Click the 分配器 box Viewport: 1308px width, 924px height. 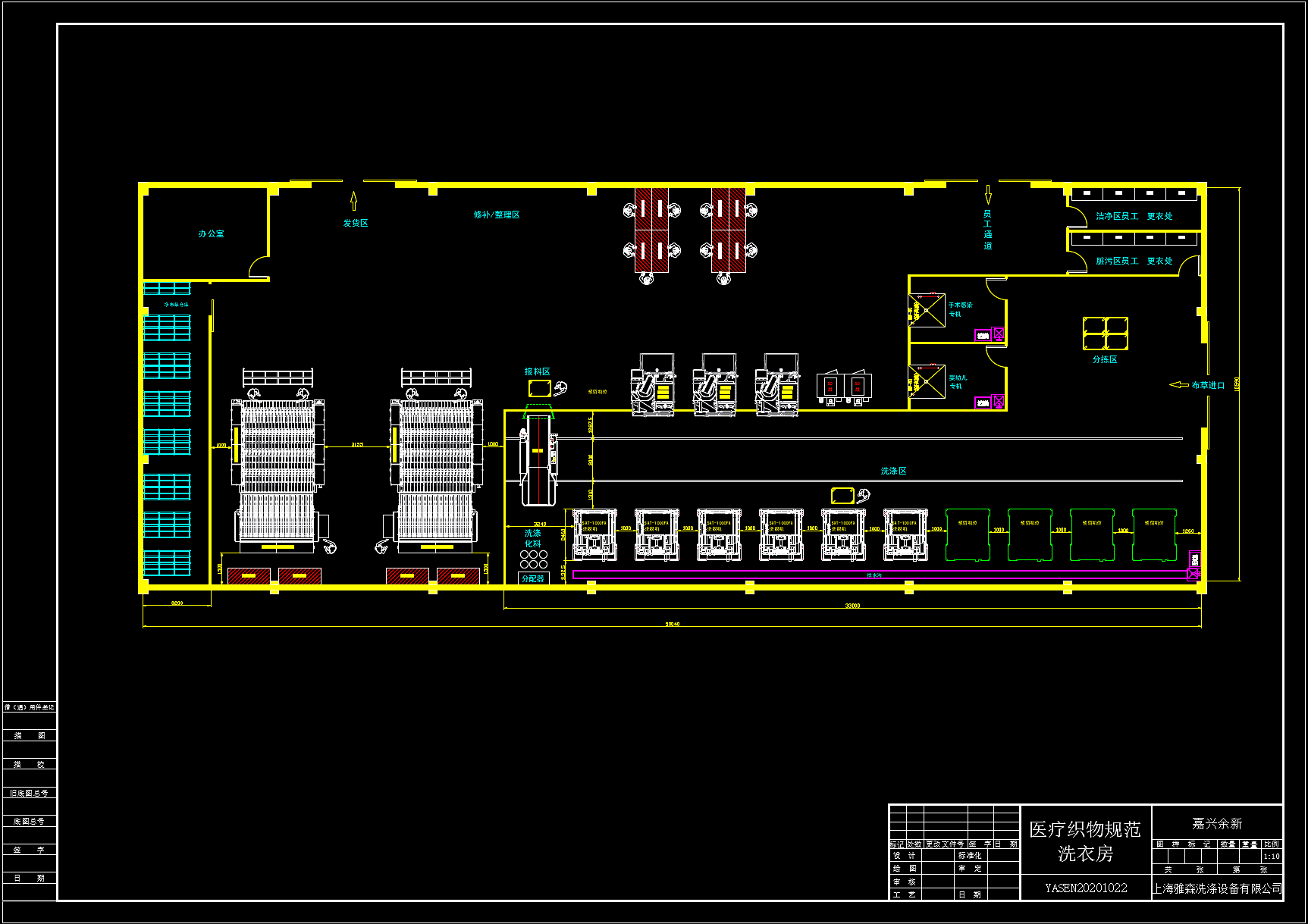533,578
